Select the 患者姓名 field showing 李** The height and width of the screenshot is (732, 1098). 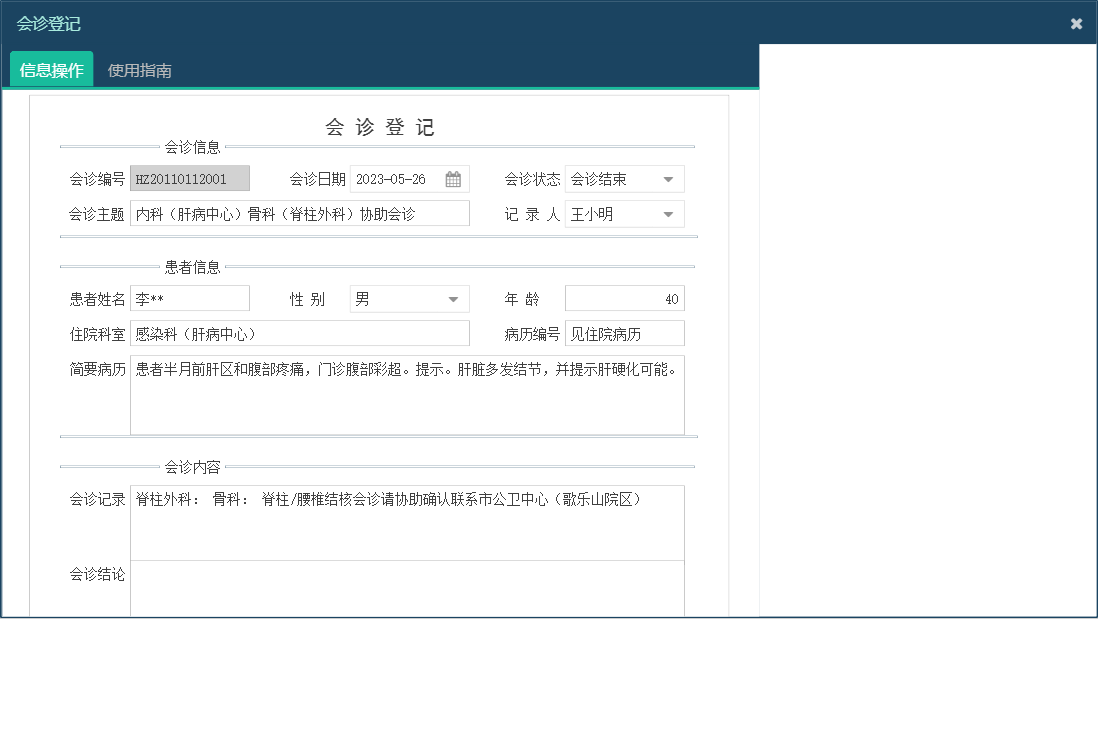click(190, 297)
